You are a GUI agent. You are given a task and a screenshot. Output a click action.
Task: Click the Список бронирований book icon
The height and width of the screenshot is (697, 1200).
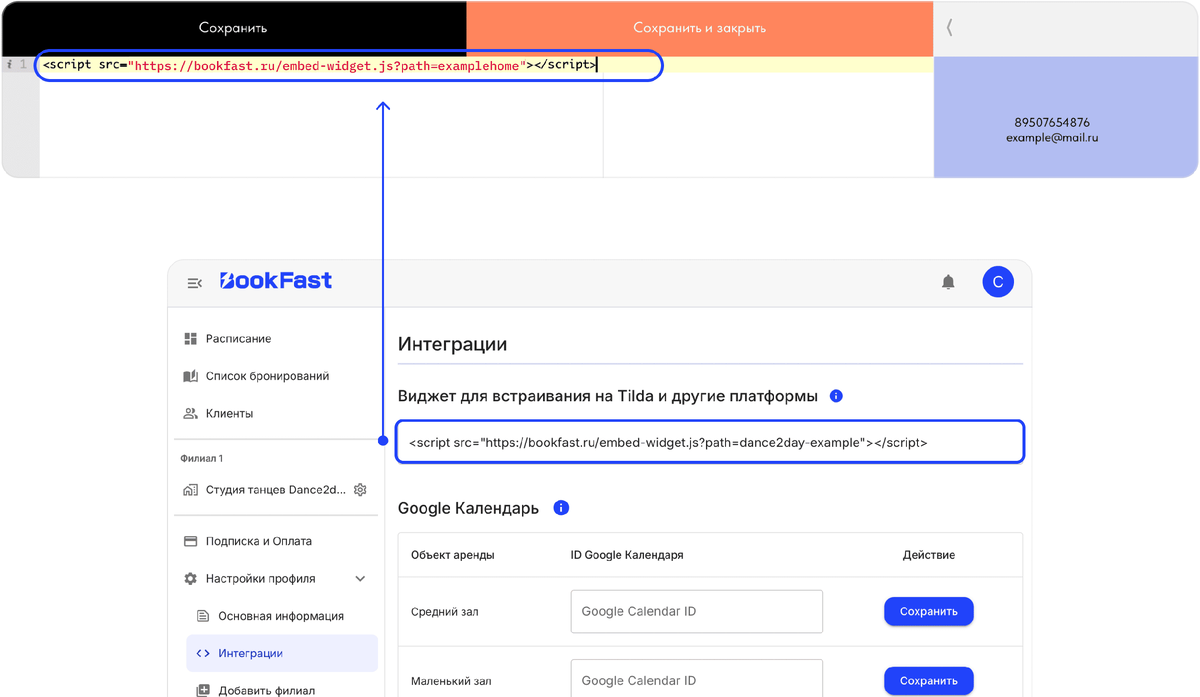pyautogui.click(x=190, y=376)
